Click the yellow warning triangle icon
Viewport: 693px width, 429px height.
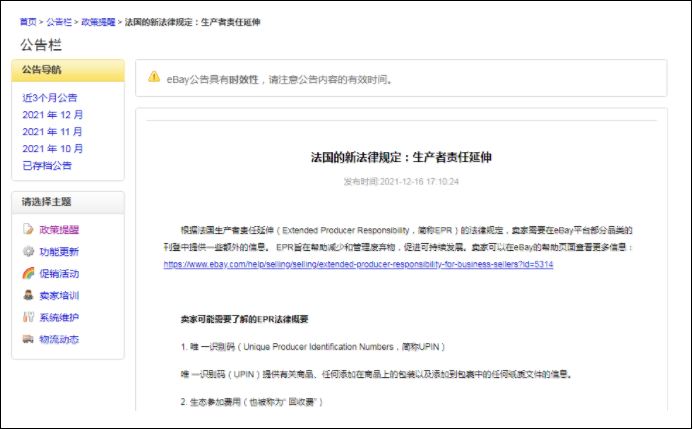[154, 77]
